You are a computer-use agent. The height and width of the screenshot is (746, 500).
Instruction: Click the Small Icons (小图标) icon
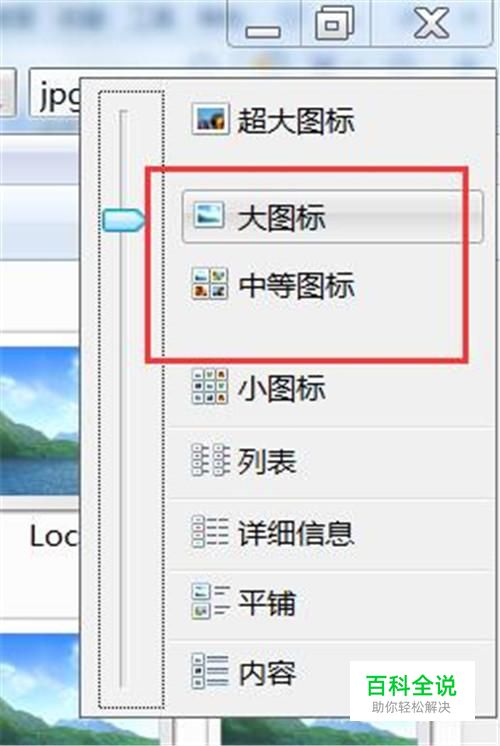[210, 386]
